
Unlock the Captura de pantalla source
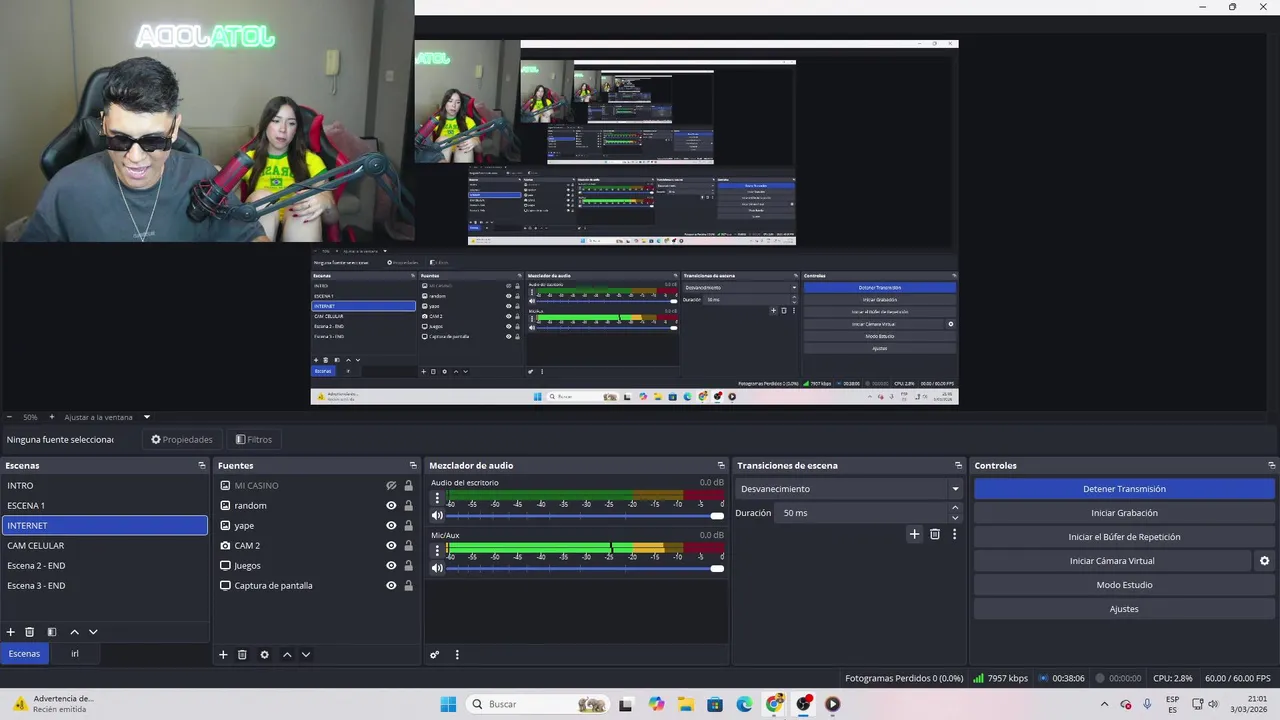coord(408,586)
